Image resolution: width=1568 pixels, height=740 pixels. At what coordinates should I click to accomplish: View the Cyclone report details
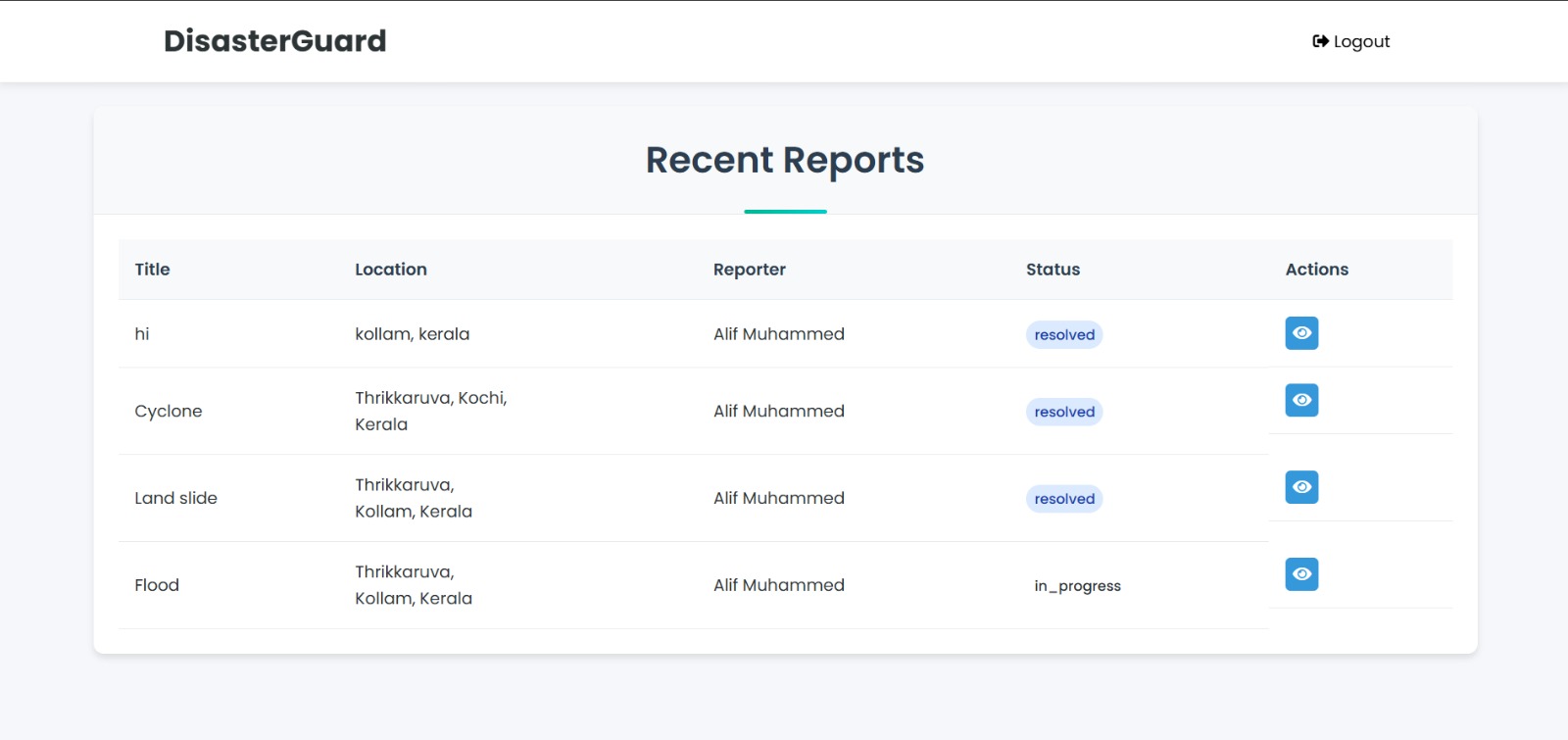pyautogui.click(x=1301, y=400)
